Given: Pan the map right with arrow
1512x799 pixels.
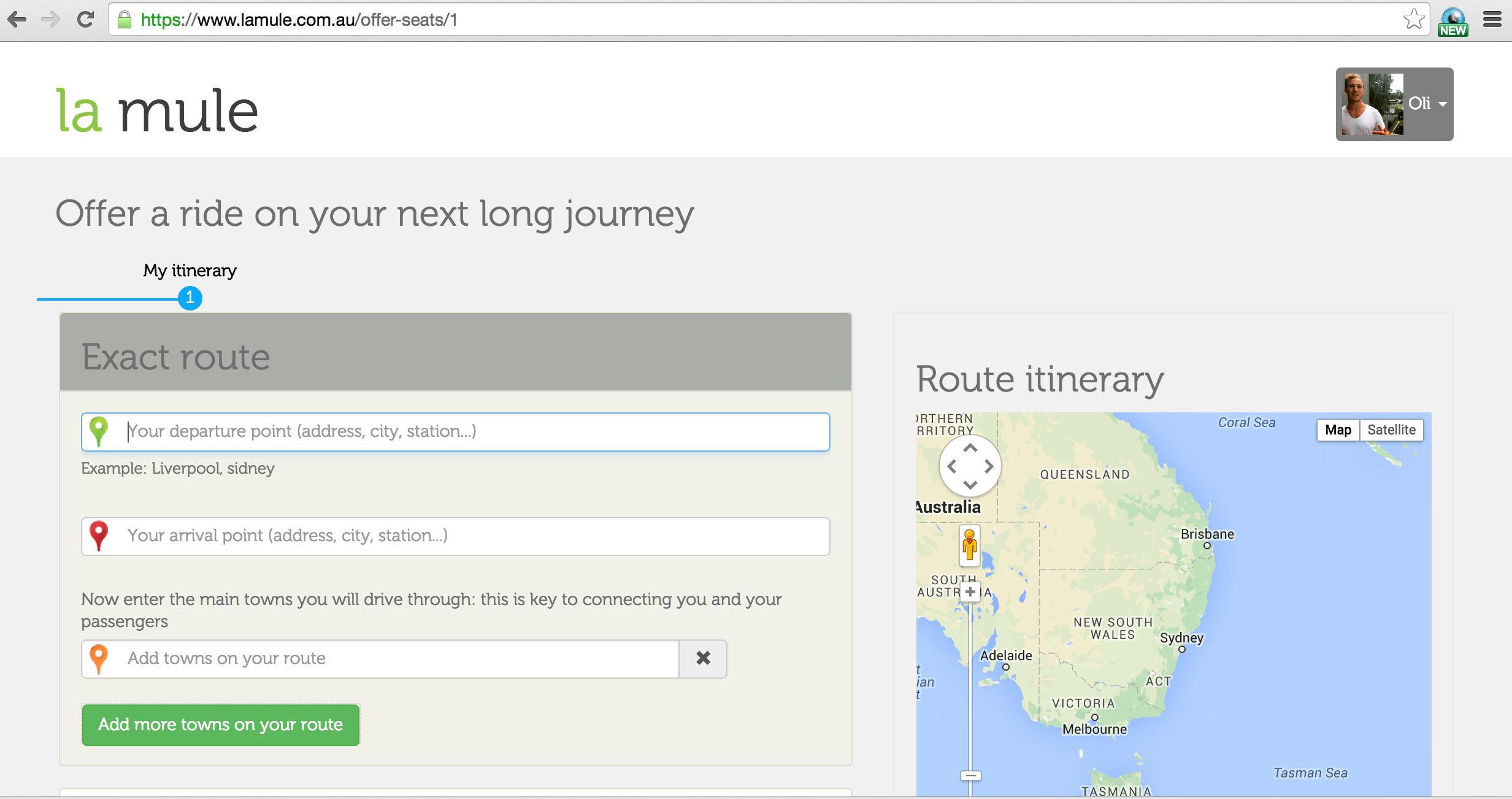Looking at the screenshot, I should 989,466.
